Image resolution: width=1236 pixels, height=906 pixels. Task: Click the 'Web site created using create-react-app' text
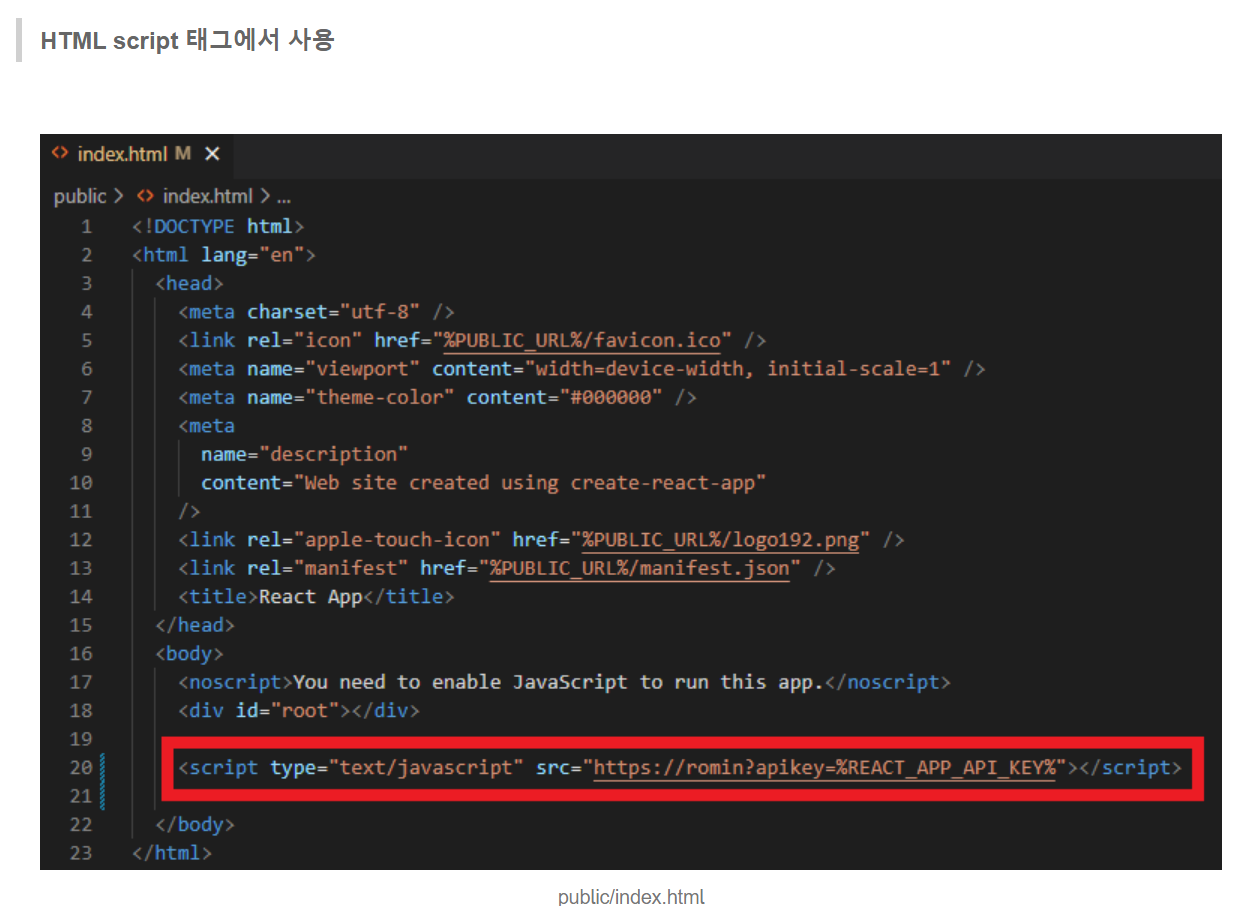[x=535, y=483]
